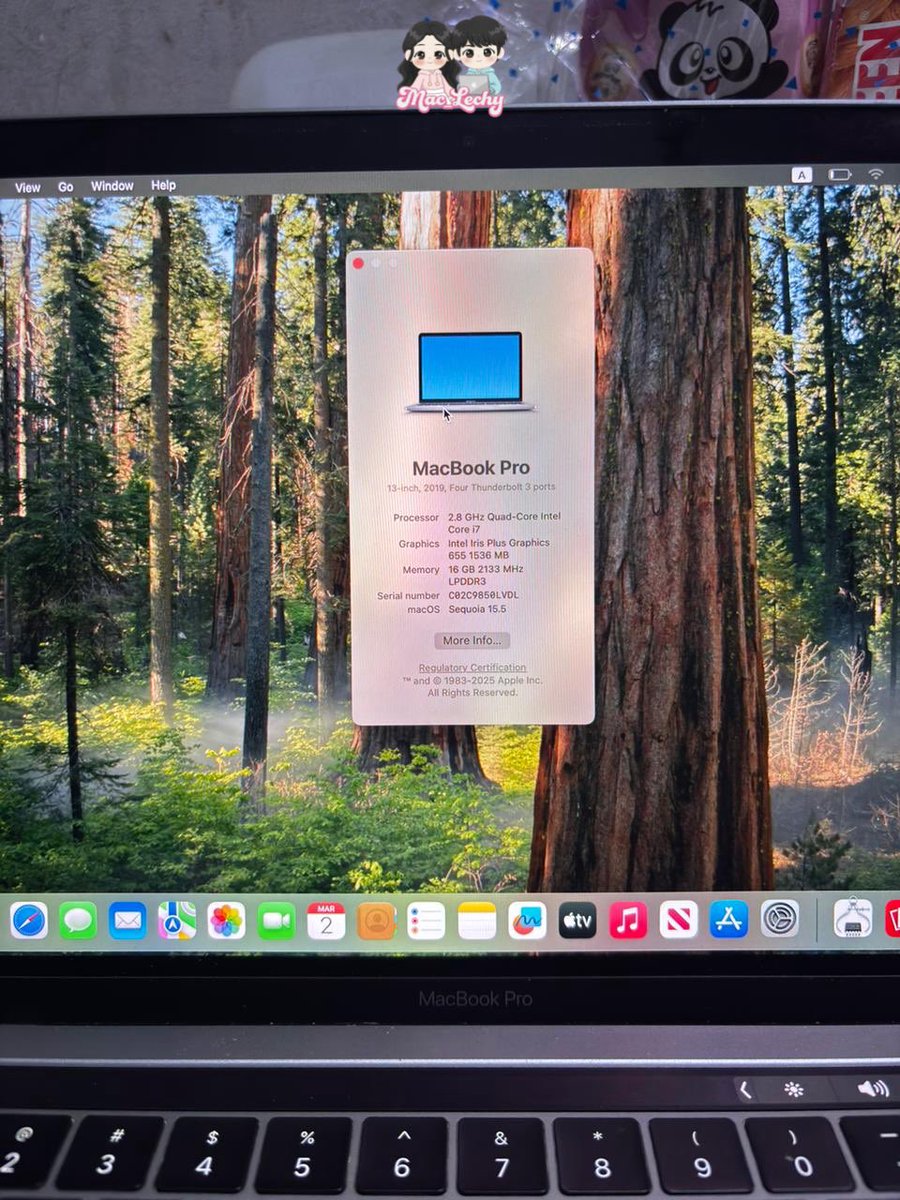Click the 13-inch, 2019 model description
This screenshot has width=900, height=1200.
click(471, 487)
